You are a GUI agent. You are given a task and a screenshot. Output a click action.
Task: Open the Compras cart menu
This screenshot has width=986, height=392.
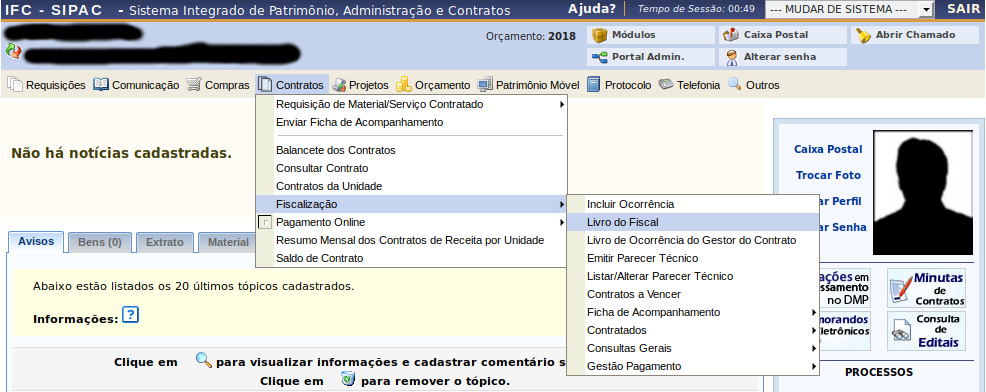tap(218, 85)
